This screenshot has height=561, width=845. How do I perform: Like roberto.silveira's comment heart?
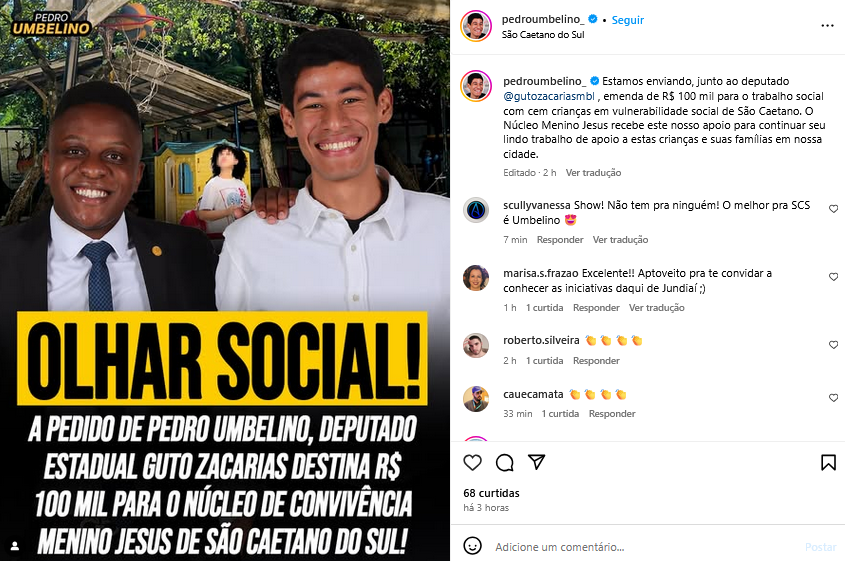pos(833,345)
